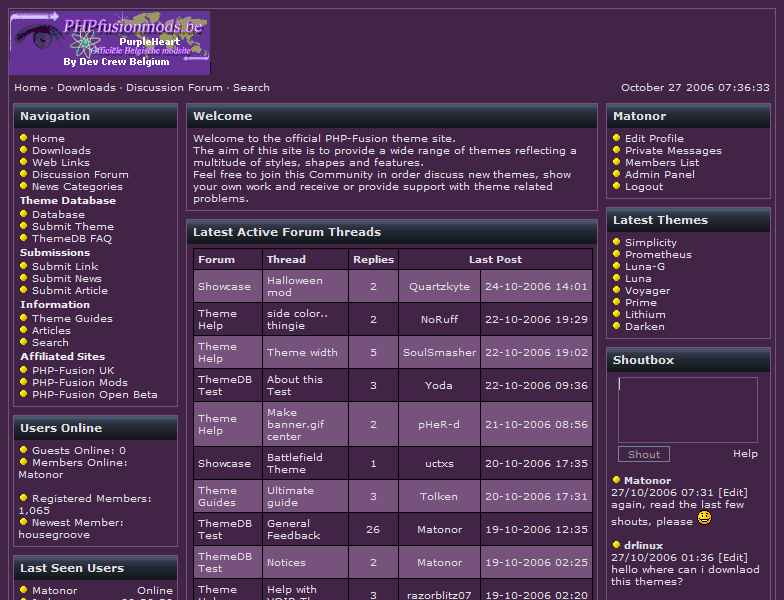784x600 pixels.
Task: Open the Simplicity theme
Action: click(x=650, y=242)
